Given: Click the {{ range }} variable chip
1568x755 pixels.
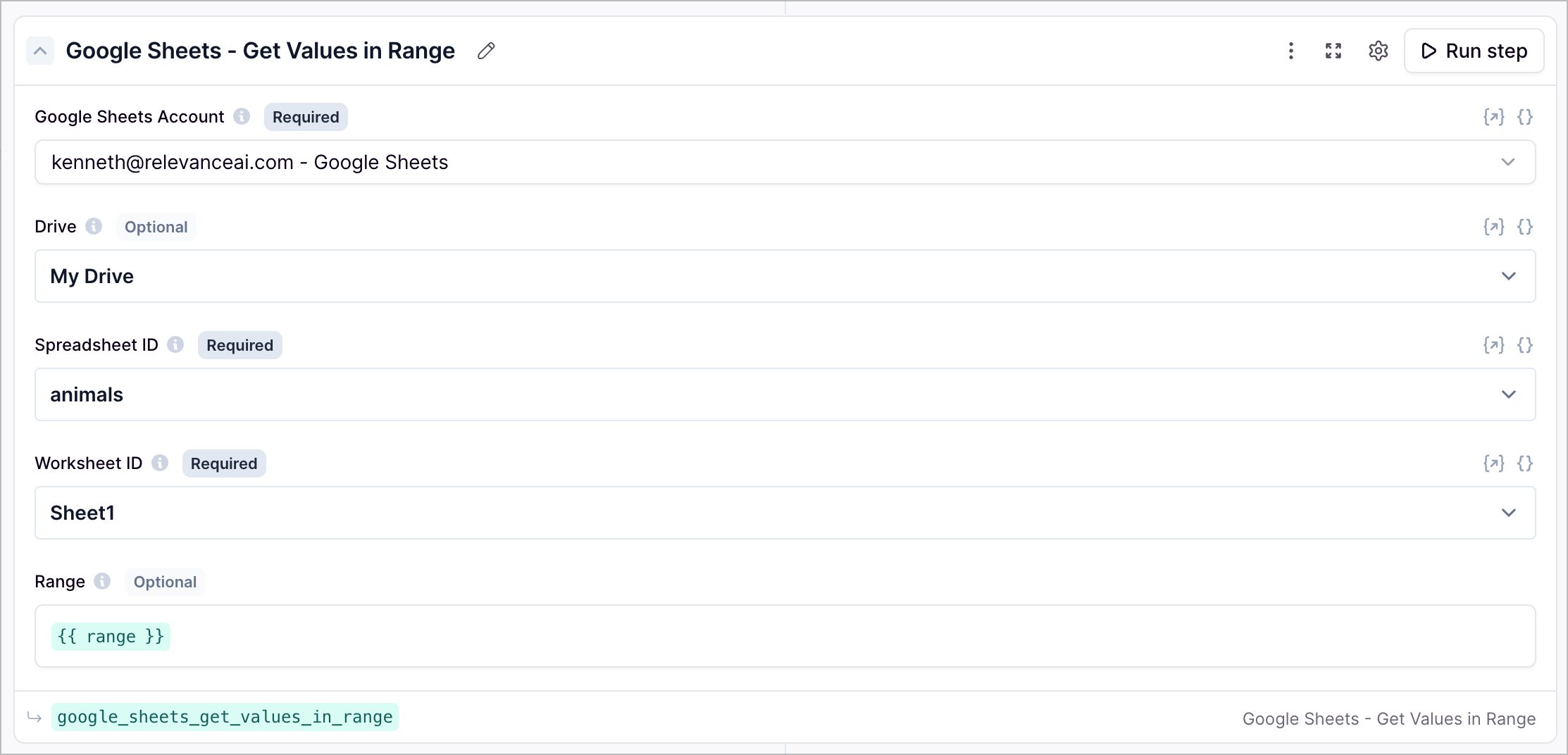Looking at the screenshot, I should point(110,636).
